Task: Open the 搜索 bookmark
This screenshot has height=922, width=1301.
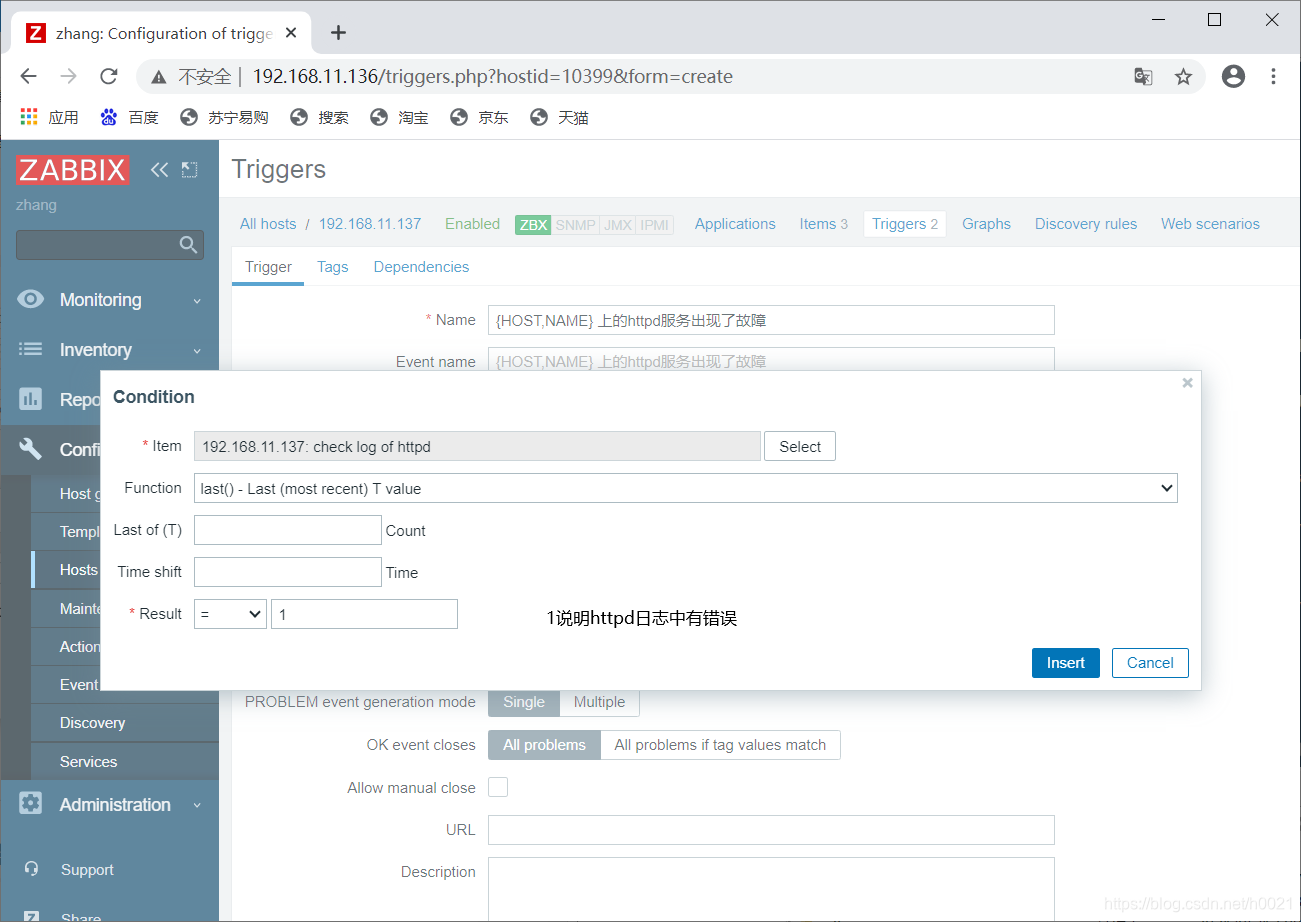Action: click(319, 117)
